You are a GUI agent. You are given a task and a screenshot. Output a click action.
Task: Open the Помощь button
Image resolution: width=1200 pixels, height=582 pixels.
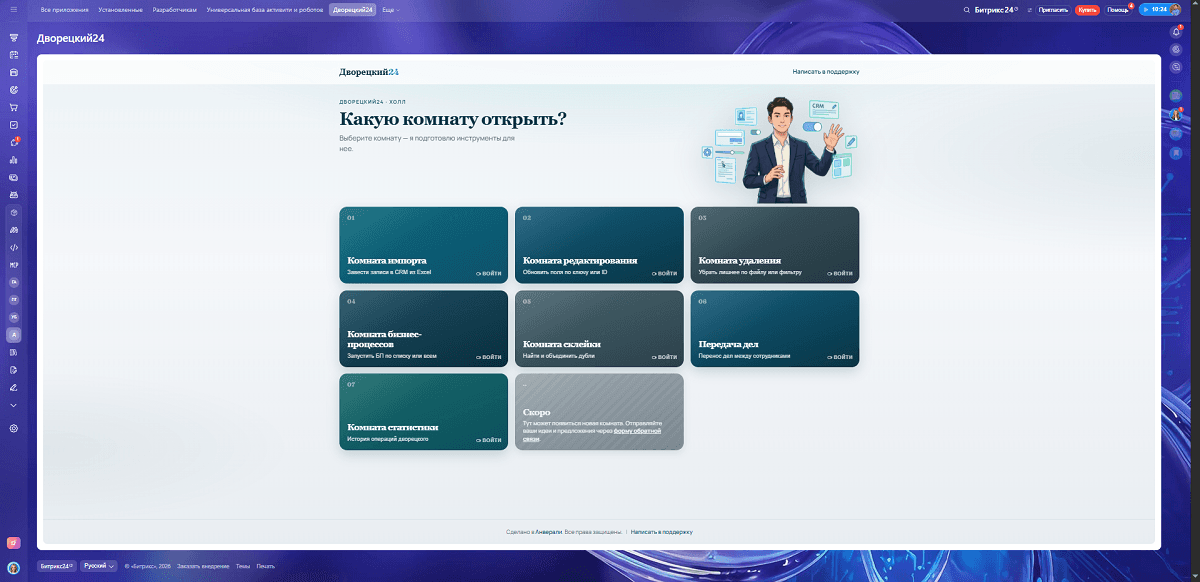tap(1117, 10)
